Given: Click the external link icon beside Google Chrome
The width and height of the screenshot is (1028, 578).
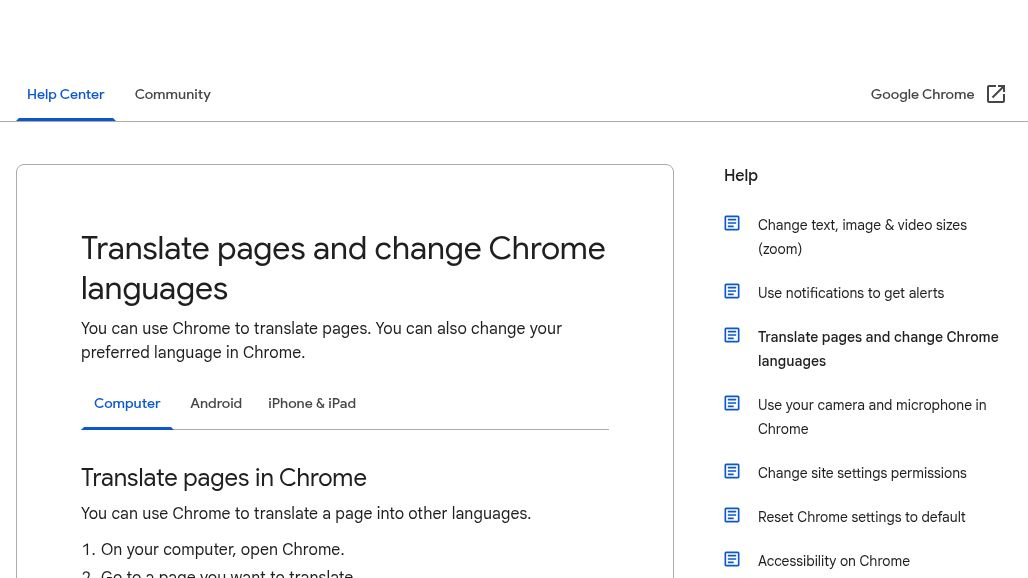Looking at the screenshot, I should [996, 94].
